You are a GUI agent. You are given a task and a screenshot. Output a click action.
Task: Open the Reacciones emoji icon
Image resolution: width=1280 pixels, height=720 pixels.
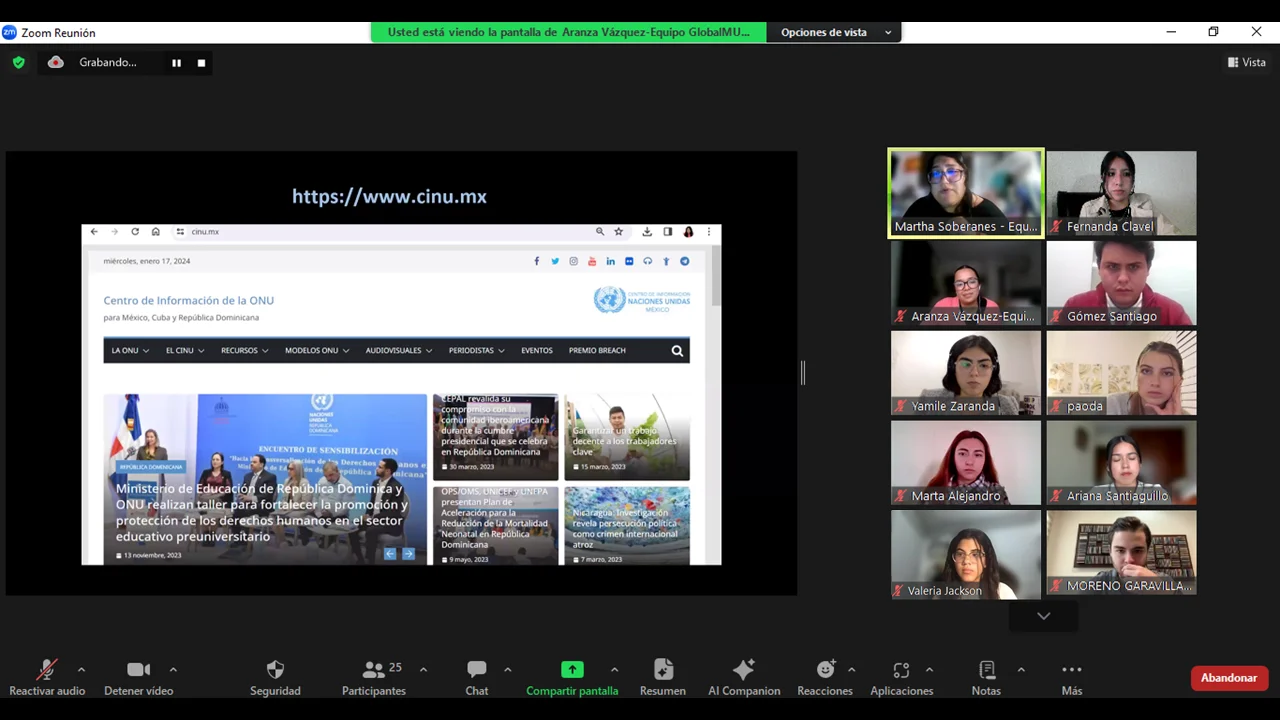[x=825, y=670]
